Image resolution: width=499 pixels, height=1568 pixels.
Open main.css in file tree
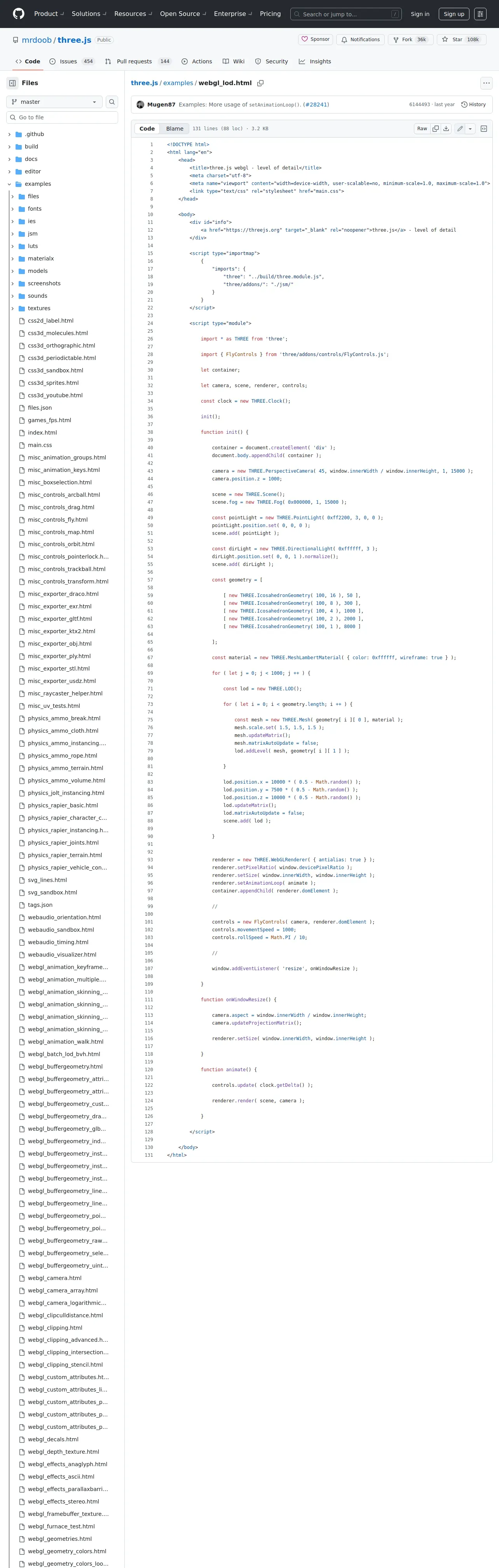pyautogui.click(x=40, y=445)
